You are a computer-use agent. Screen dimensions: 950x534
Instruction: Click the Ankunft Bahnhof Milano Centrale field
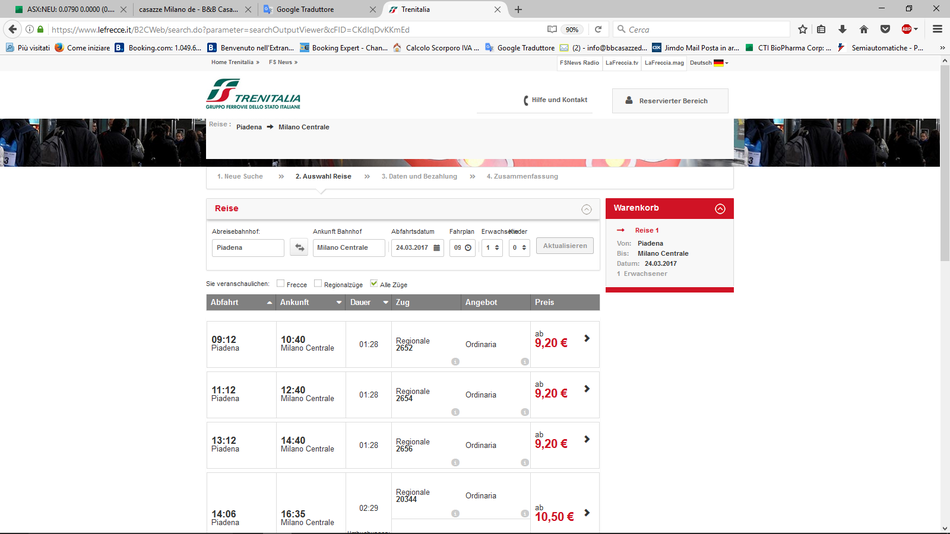point(348,247)
